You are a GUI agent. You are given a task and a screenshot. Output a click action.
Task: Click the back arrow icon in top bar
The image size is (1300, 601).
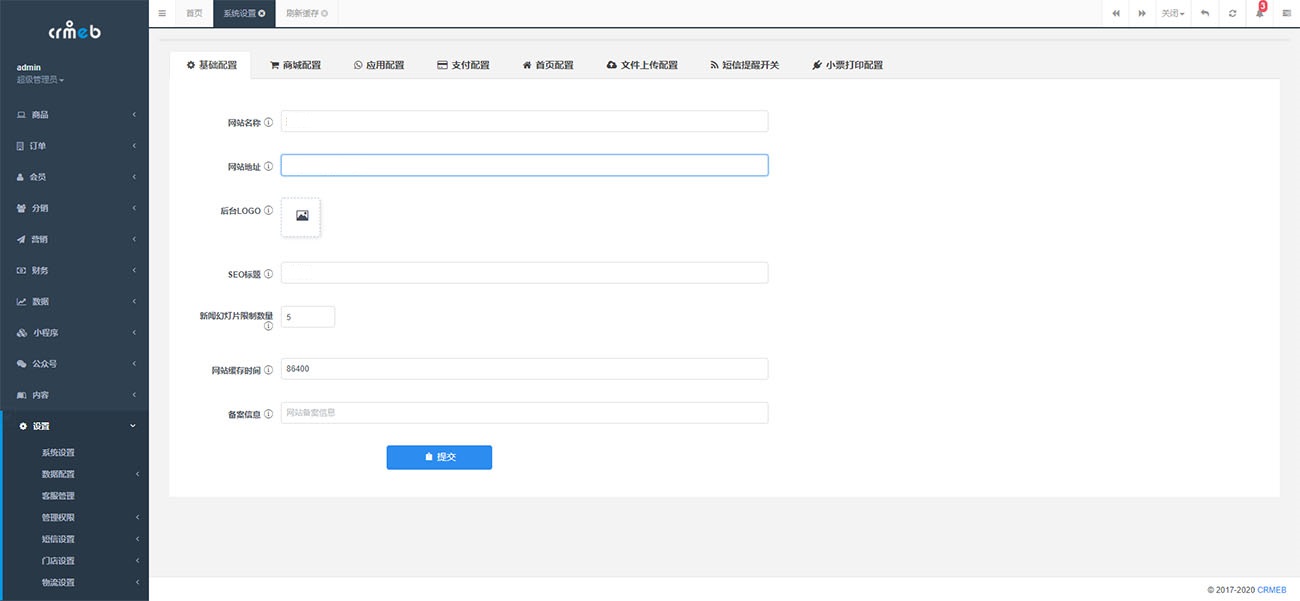click(x=1205, y=13)
